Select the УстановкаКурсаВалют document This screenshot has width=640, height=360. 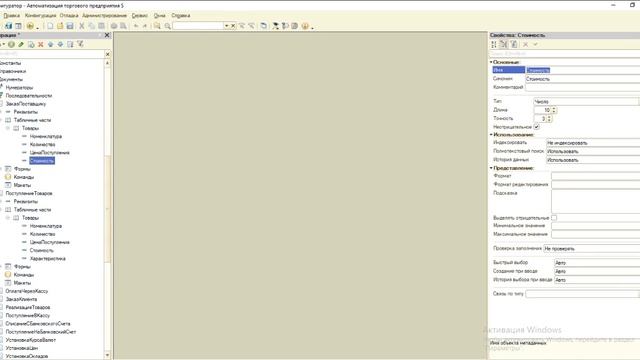click(31, 340)
